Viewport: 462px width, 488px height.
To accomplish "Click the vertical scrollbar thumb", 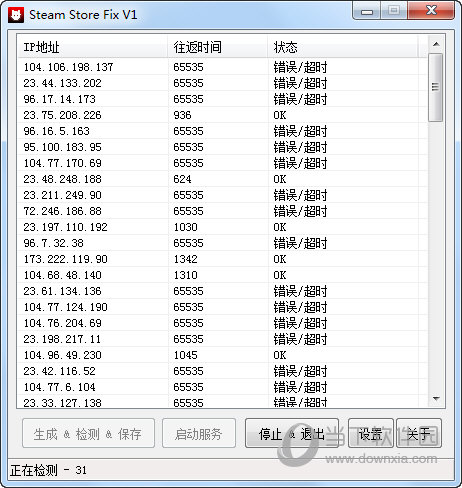I will tap(436, 87).
